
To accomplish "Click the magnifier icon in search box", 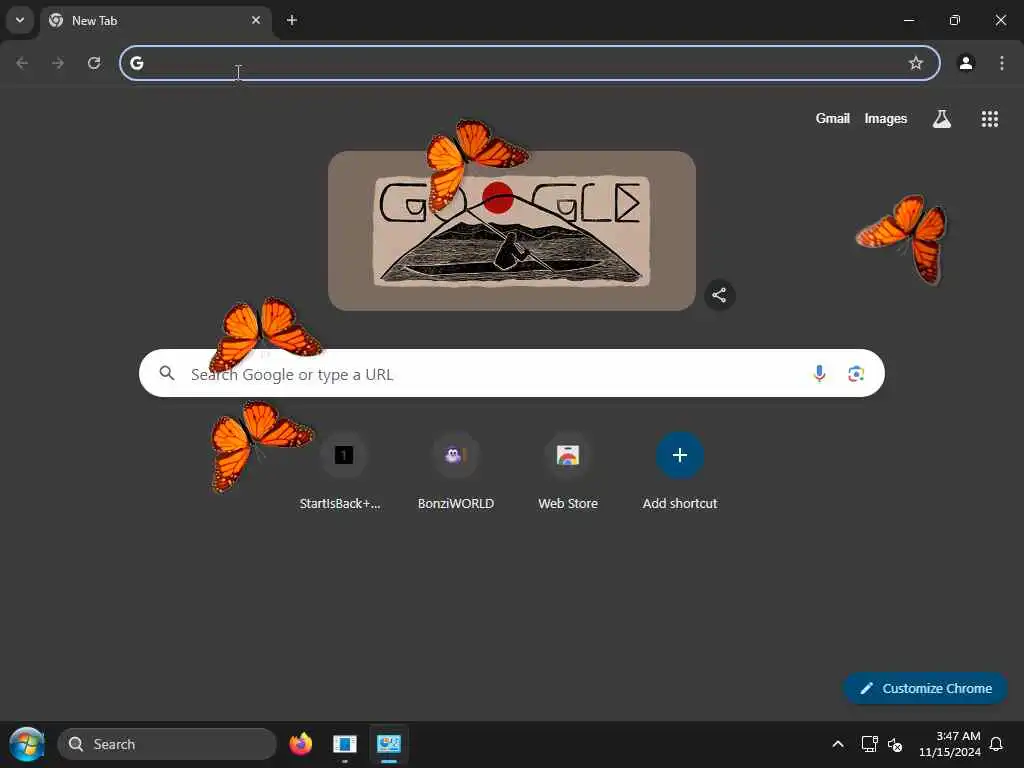I will [167, 373].
